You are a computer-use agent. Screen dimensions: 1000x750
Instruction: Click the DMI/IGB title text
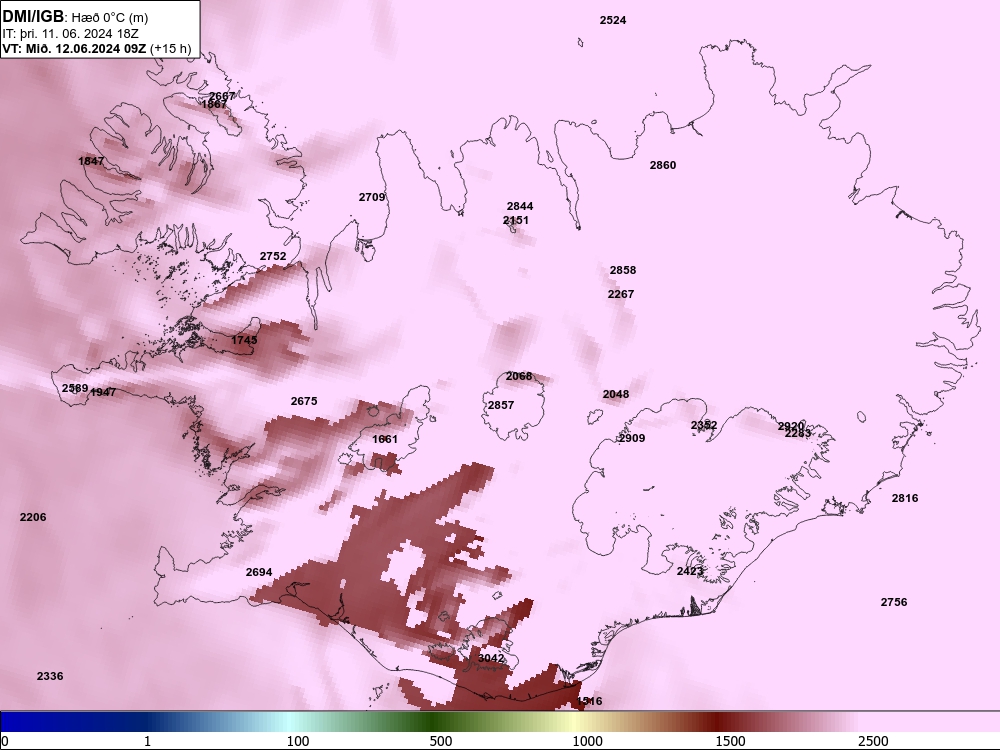pos(33,17)
